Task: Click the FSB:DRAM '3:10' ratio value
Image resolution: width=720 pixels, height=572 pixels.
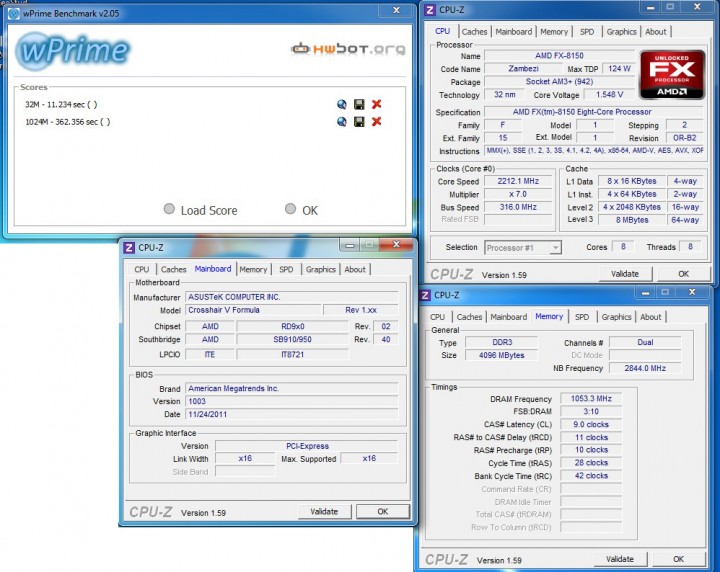Action: tap(591, 411)
